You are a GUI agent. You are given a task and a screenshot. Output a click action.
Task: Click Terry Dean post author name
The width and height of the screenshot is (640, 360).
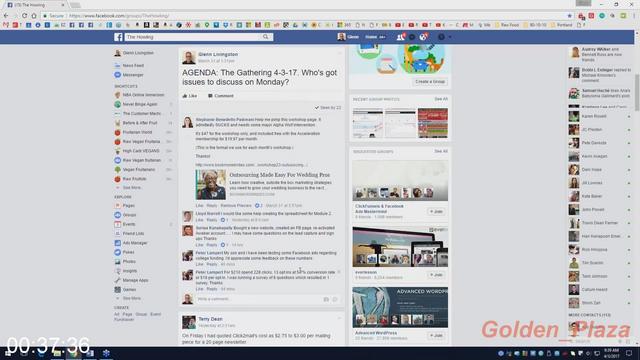[x=211, y=319]
